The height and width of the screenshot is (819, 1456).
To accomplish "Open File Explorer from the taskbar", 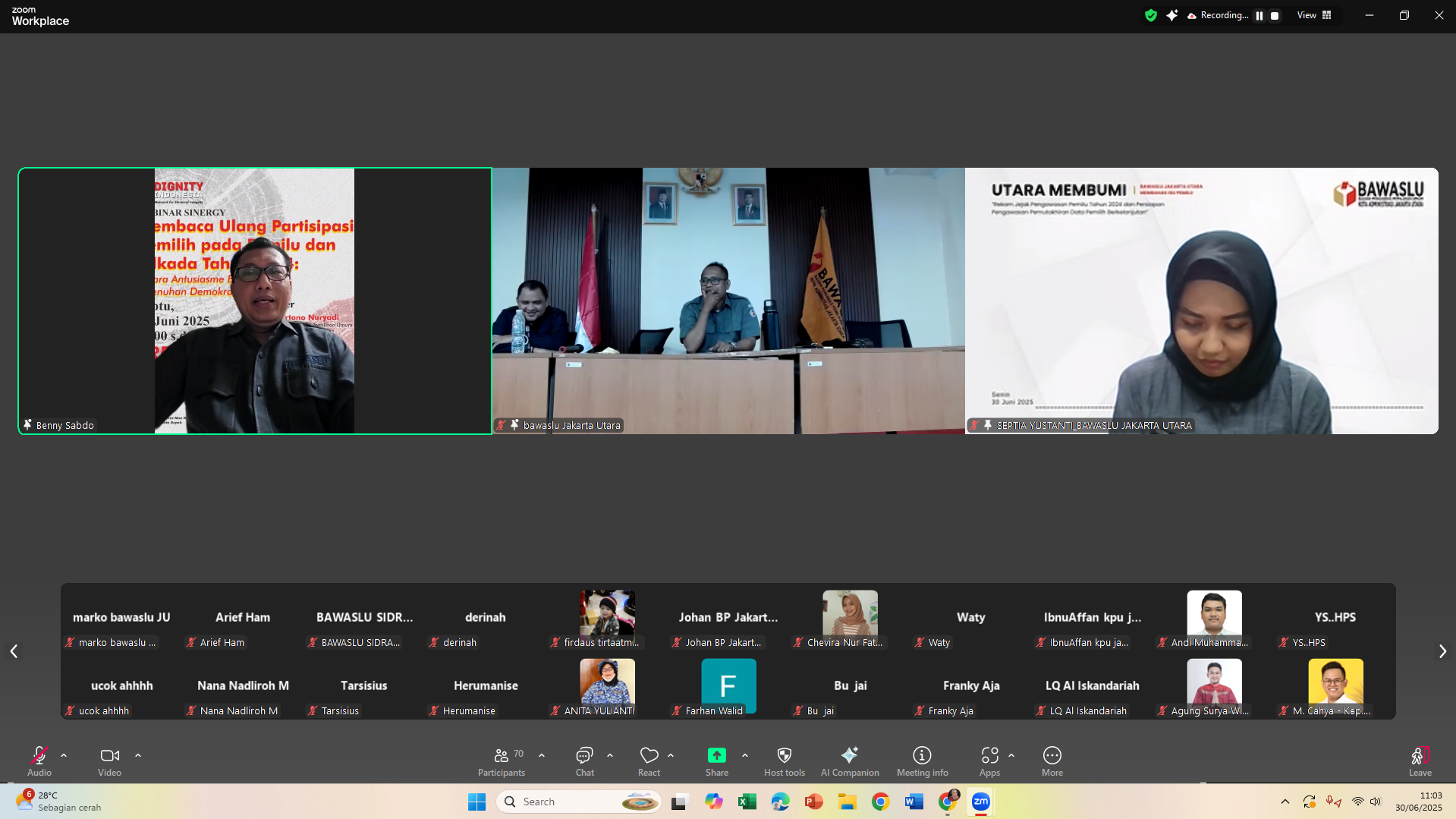I will (847, 802).
